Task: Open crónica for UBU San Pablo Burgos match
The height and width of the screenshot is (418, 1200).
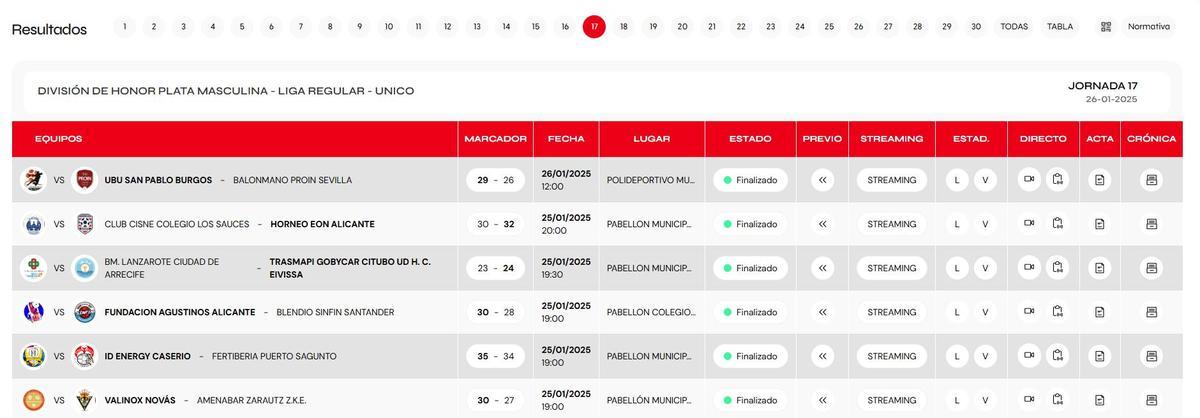Action: [1151, 180]
